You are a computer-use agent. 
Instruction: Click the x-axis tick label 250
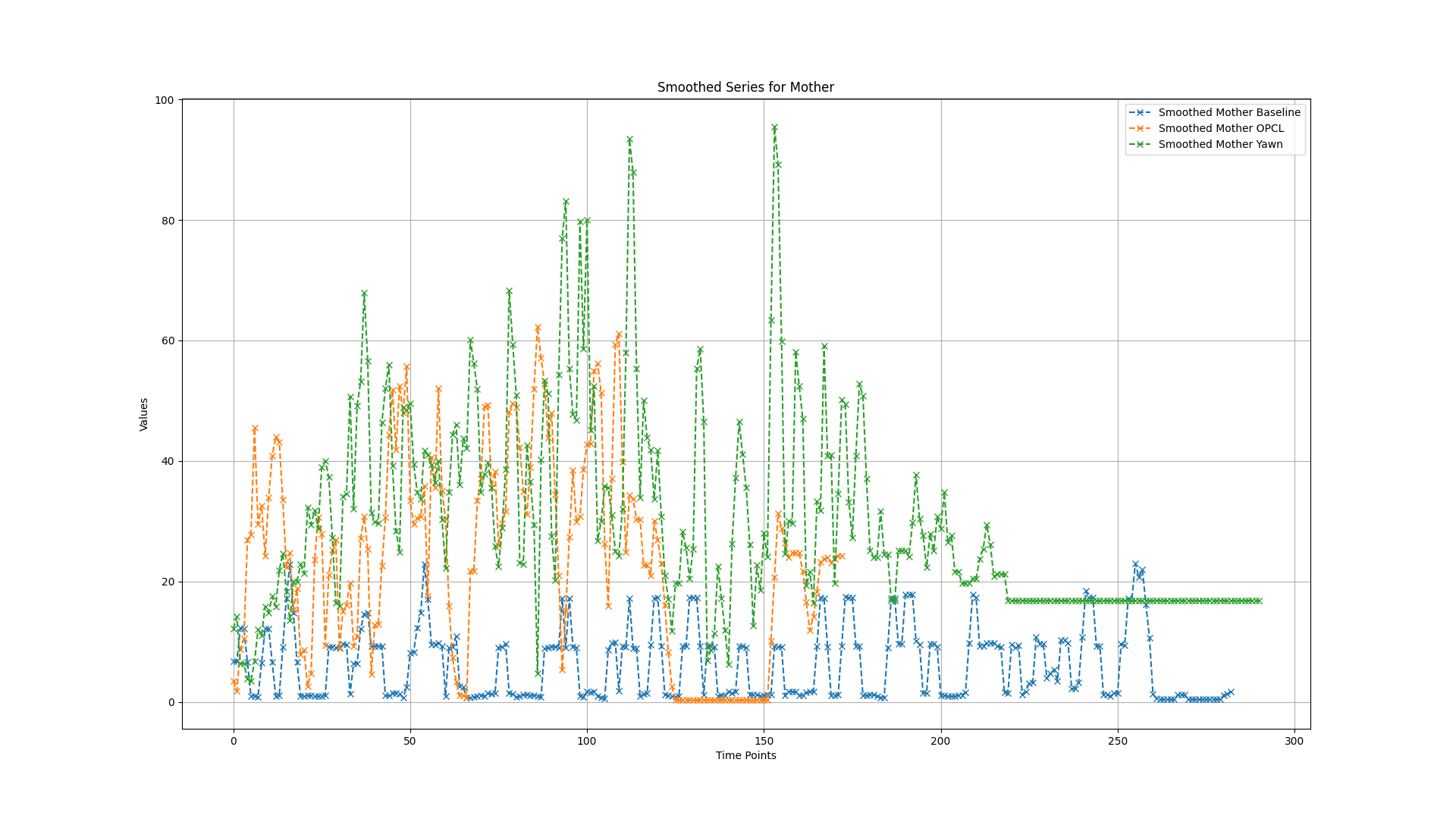(x=1118, y=741)
